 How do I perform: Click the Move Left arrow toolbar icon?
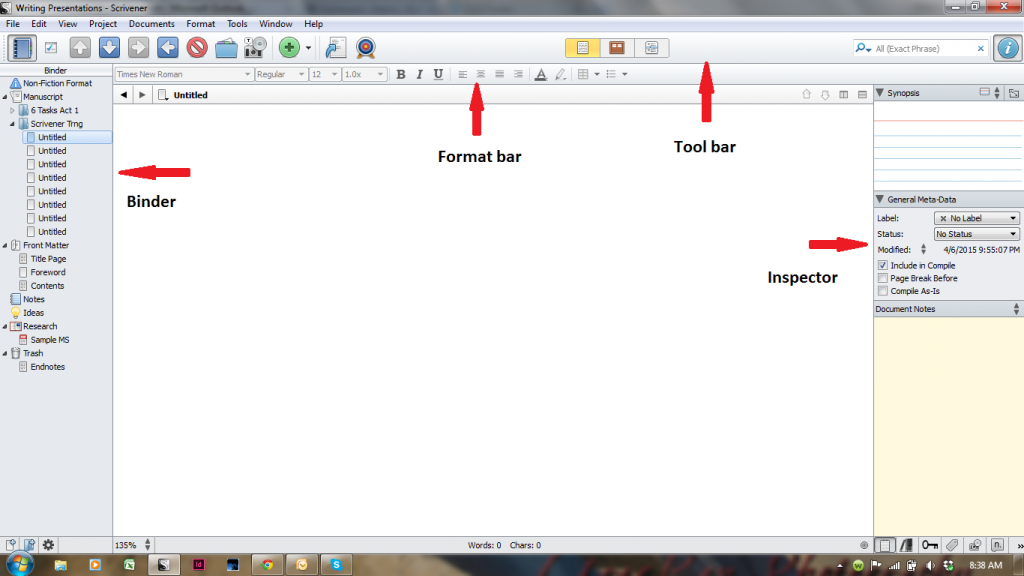click(168, 48)
